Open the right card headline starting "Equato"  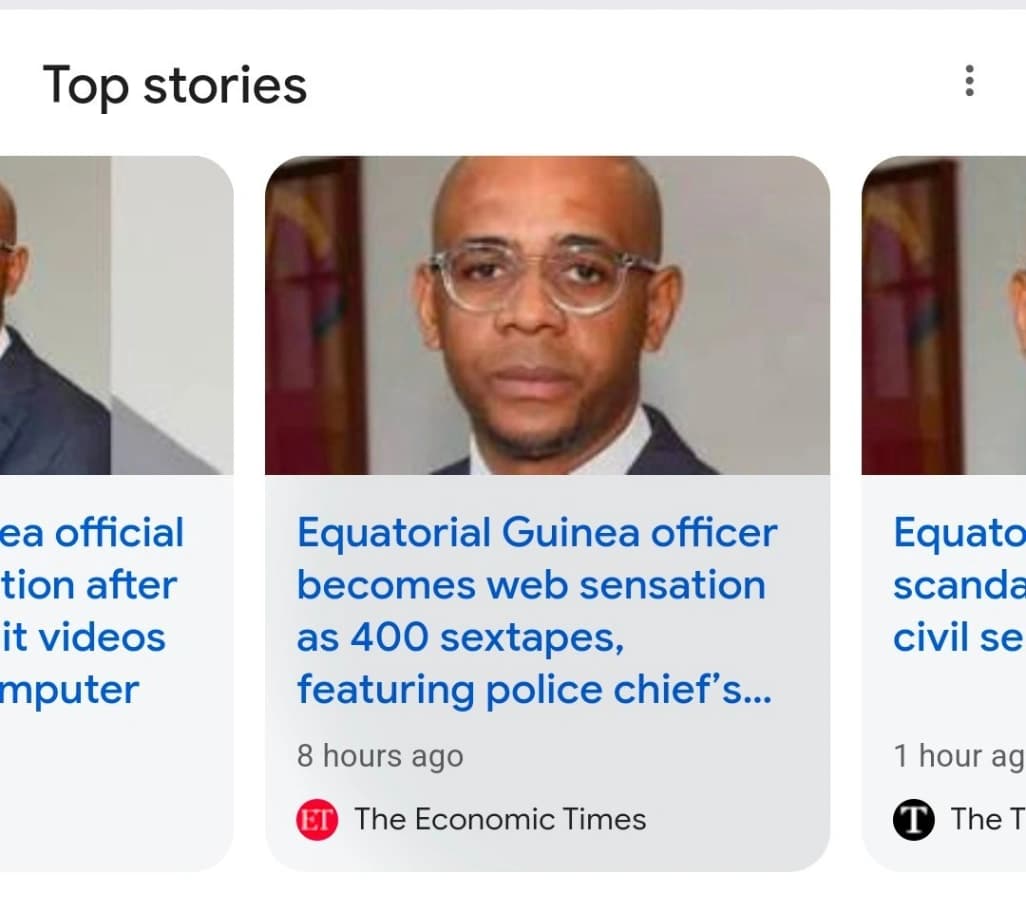[x=958, y=533]
